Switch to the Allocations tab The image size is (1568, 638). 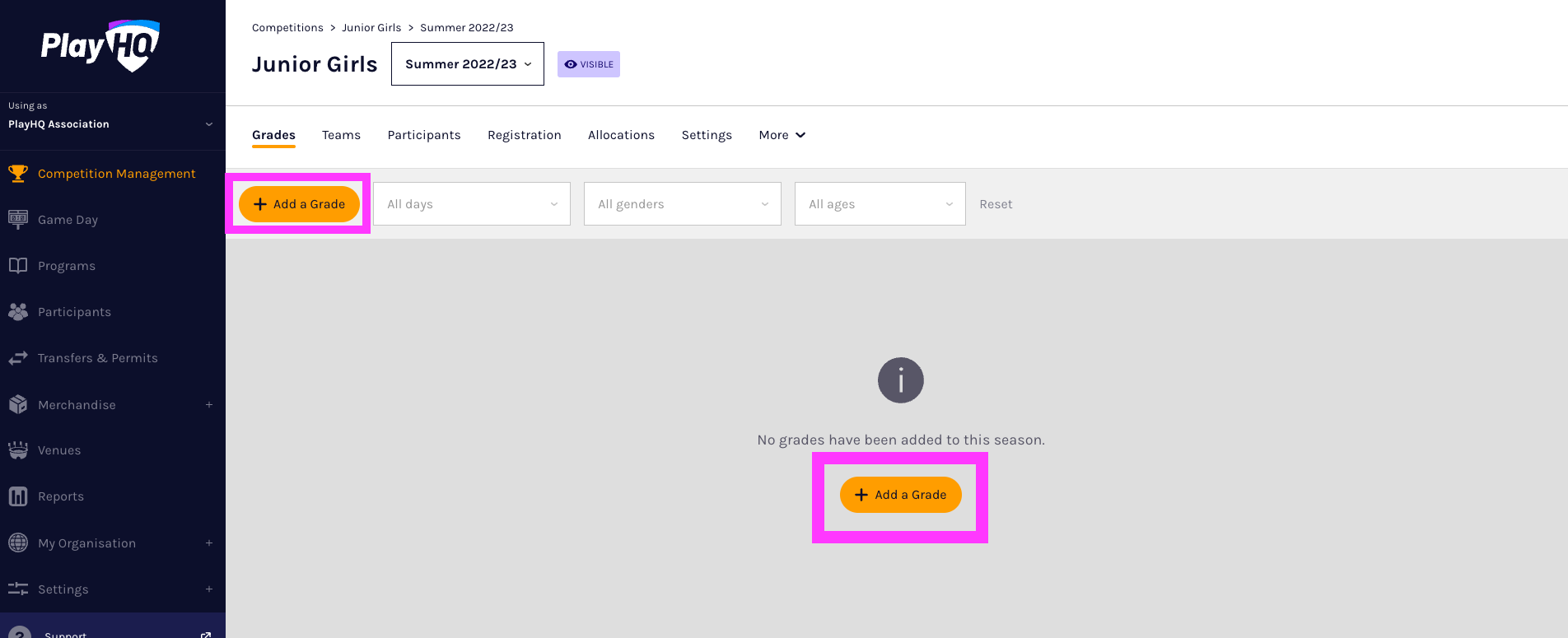tap(621, 135)
